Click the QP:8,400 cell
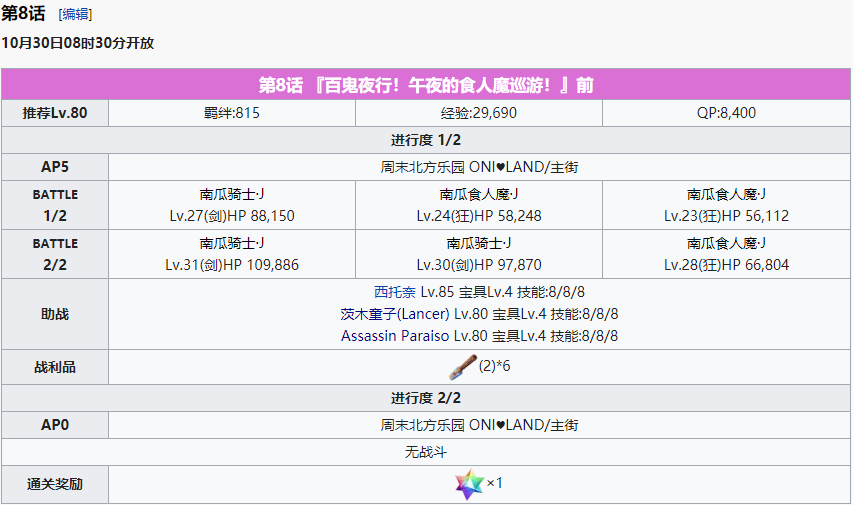The width and height of the screenshot is (853, 505). 726,113
